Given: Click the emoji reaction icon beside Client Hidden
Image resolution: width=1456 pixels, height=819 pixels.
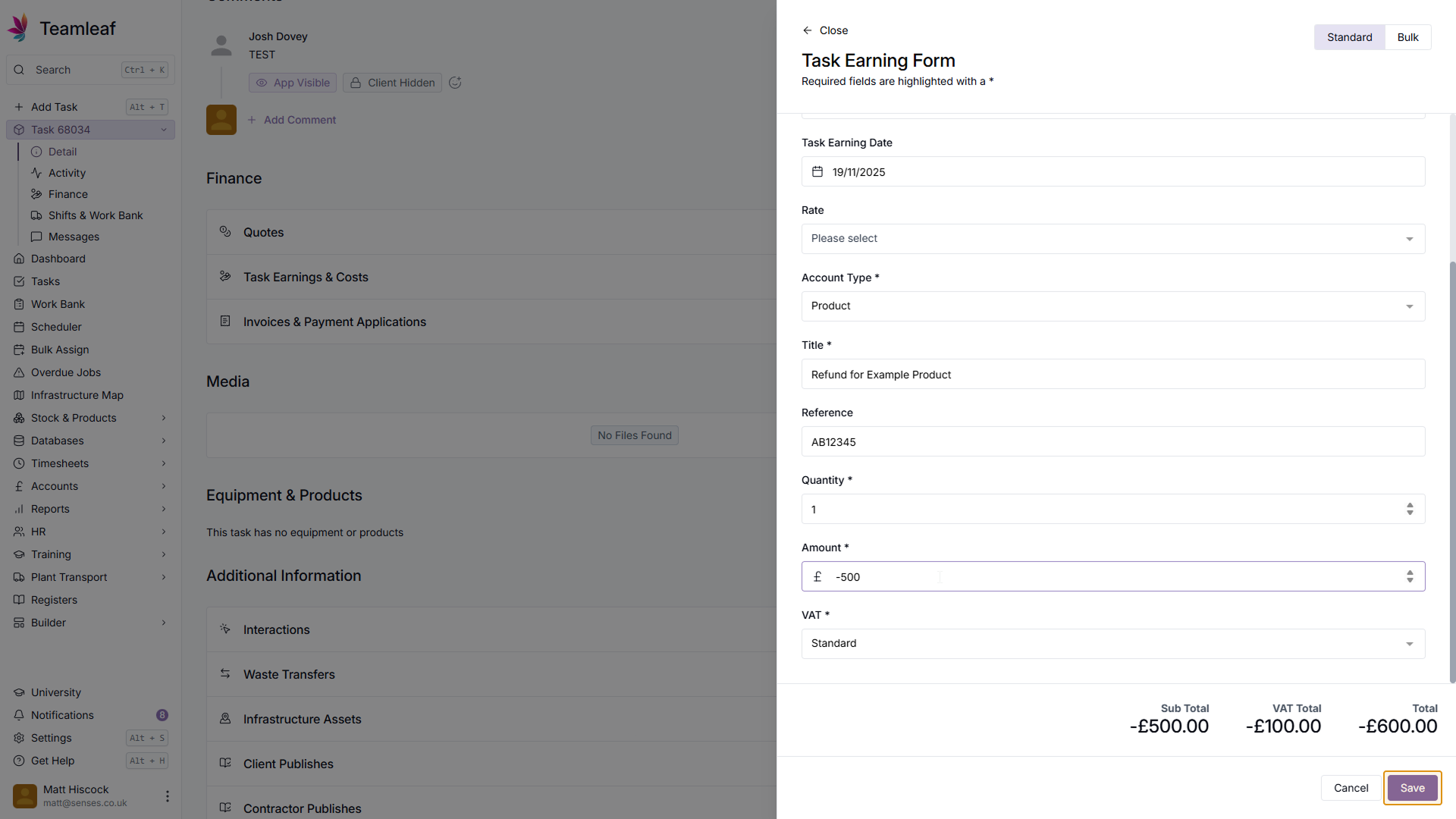Looking at the screenshot, I should click(455, 83).
